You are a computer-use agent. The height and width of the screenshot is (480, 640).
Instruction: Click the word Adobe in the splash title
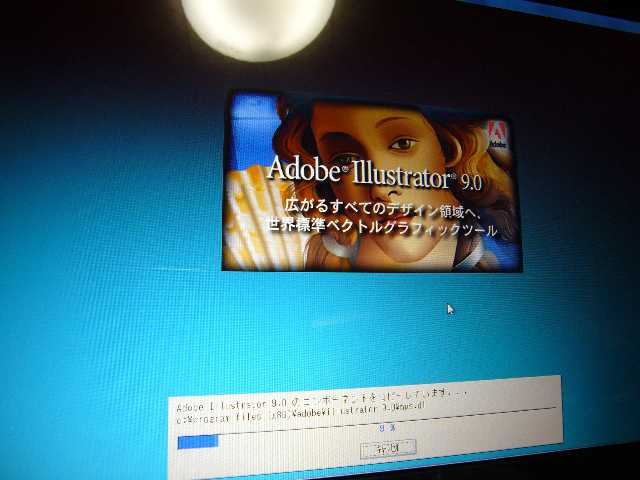click(x=305, y=170)
